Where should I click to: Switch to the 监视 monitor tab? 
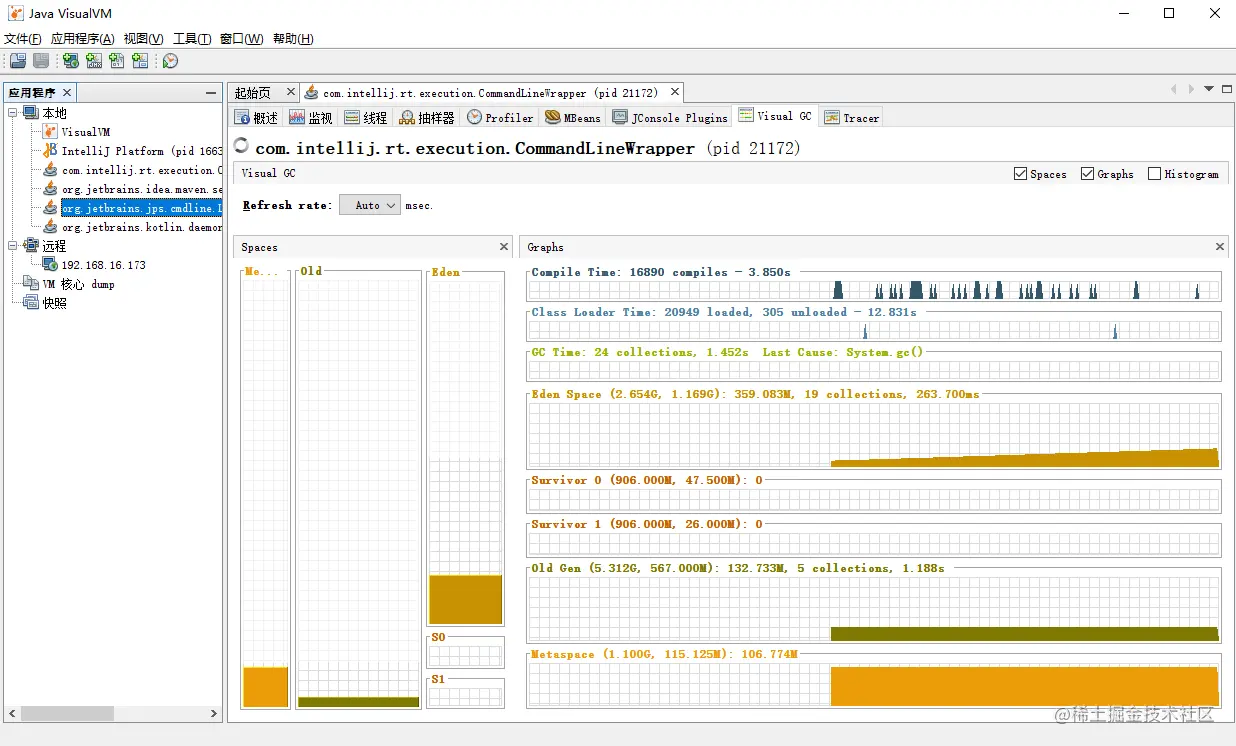point(311,117)
